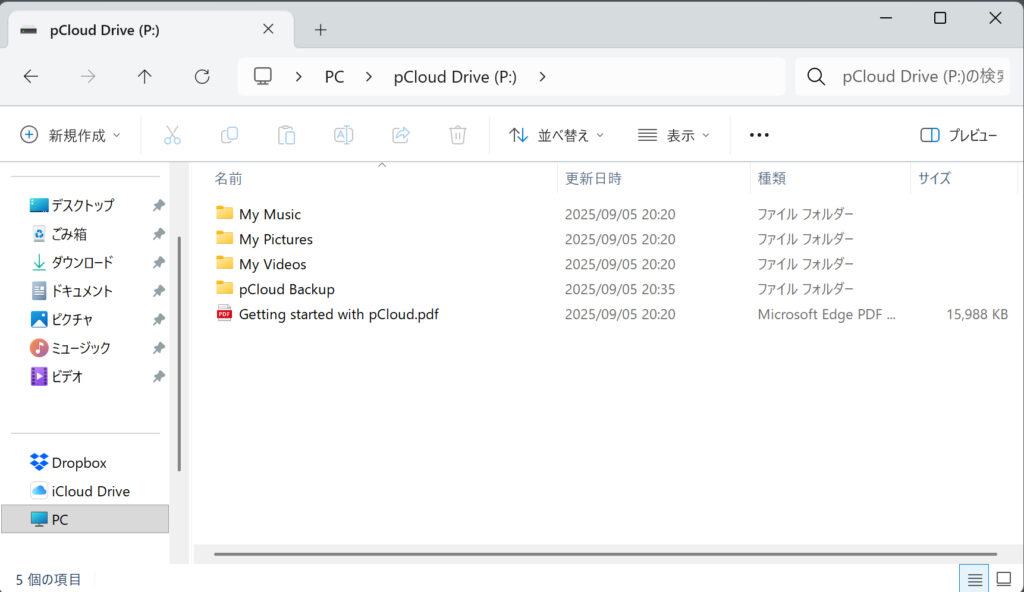Toggle the プレビュー pane
Viewport: 1024px width, 592px height.
pos(958,135)
